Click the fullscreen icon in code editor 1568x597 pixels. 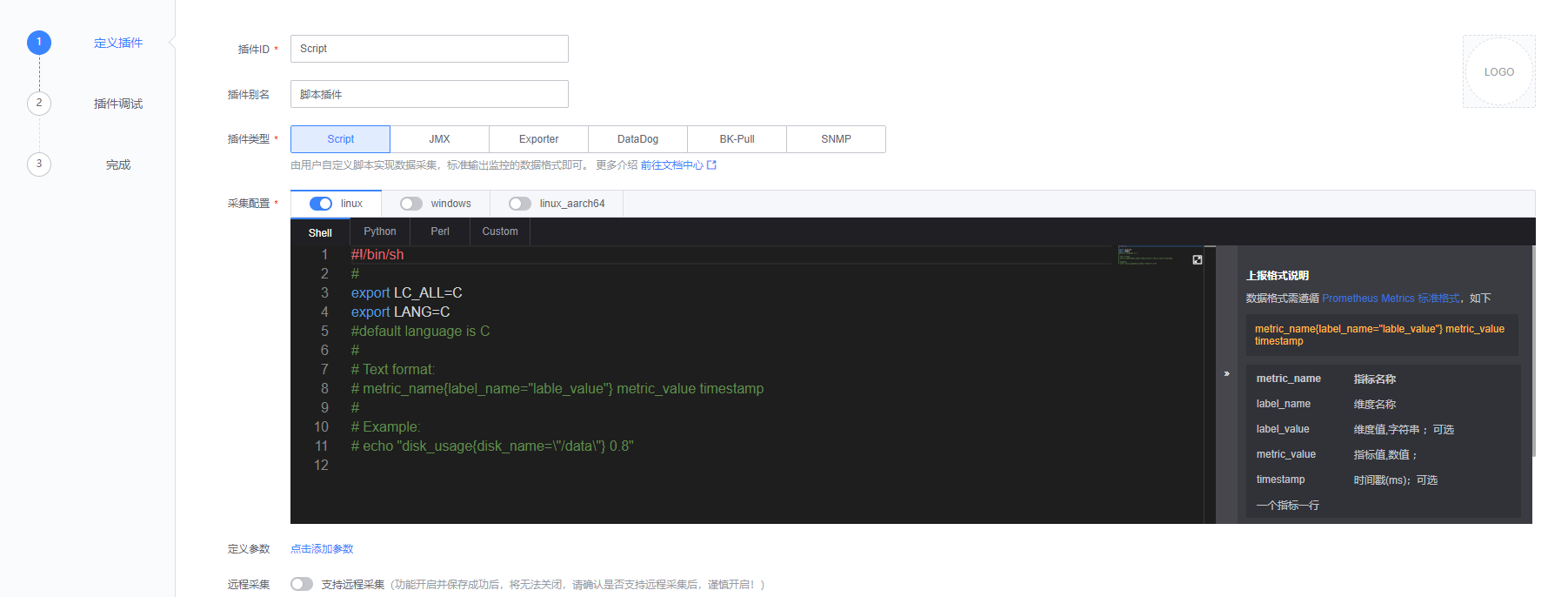click(1198, 259)
